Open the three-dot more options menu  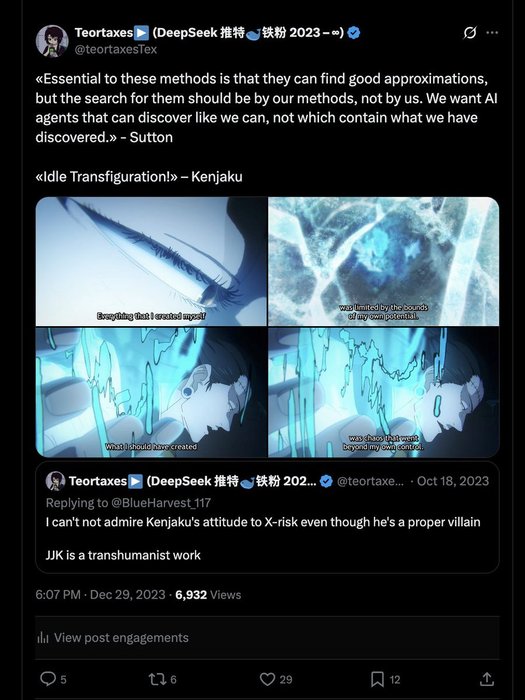click(x=492, y=33)
